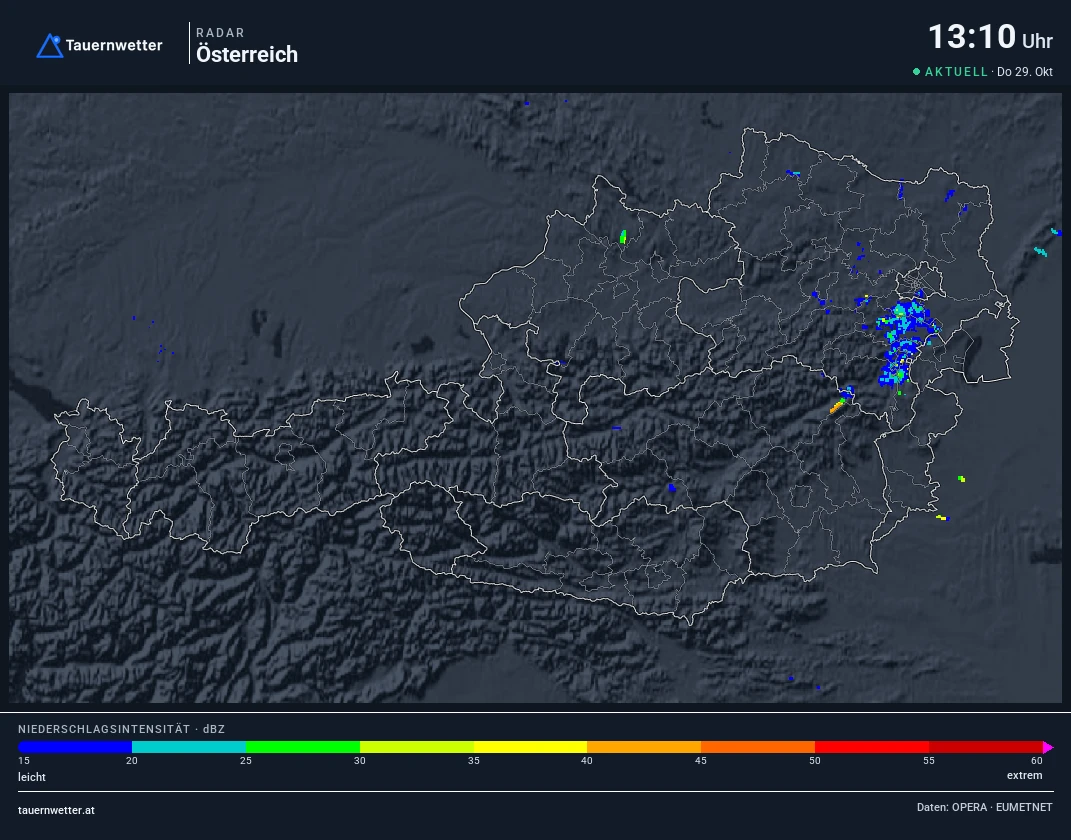Click the date Do 29. Okt
This screenshot has width=1071, height=840.
[x=1025, y=72]
